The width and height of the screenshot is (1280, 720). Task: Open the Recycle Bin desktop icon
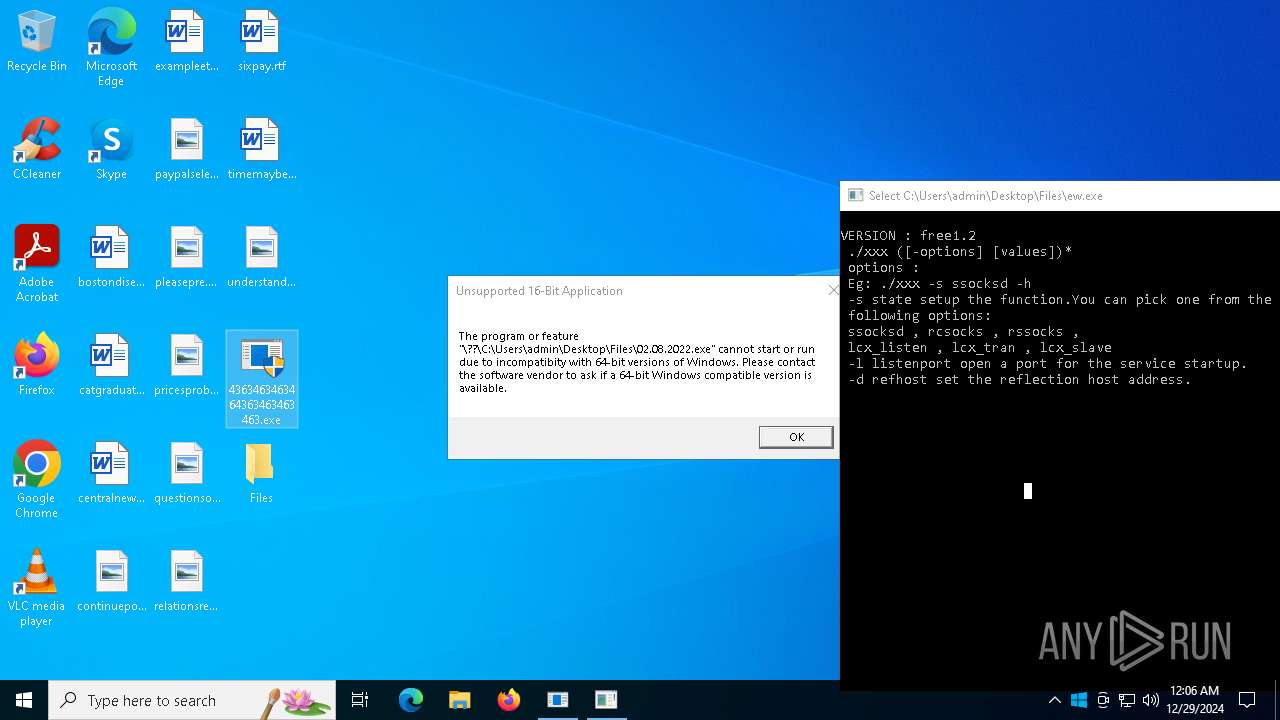click(x=37, y=42)
